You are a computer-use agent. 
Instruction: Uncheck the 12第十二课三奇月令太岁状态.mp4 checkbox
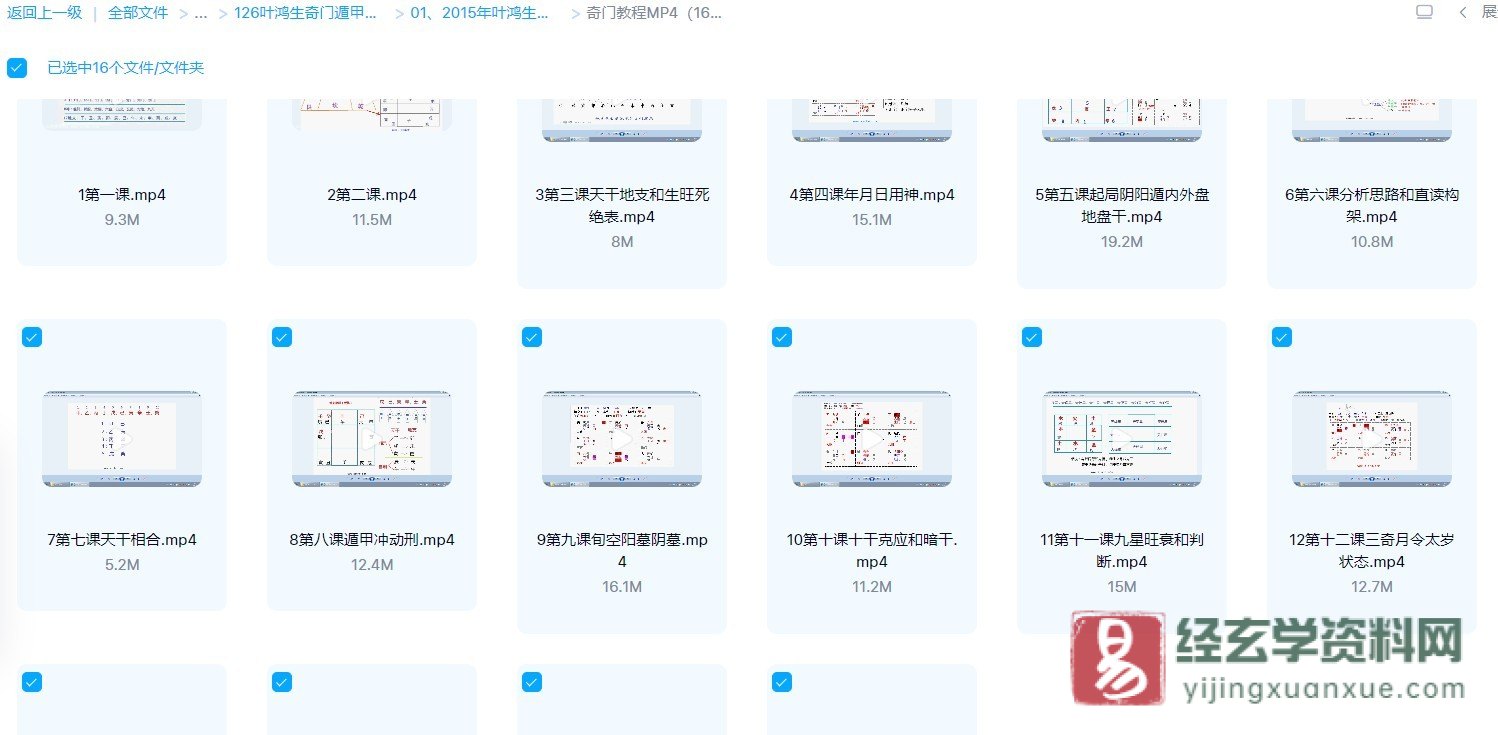tap(1282, 338)
